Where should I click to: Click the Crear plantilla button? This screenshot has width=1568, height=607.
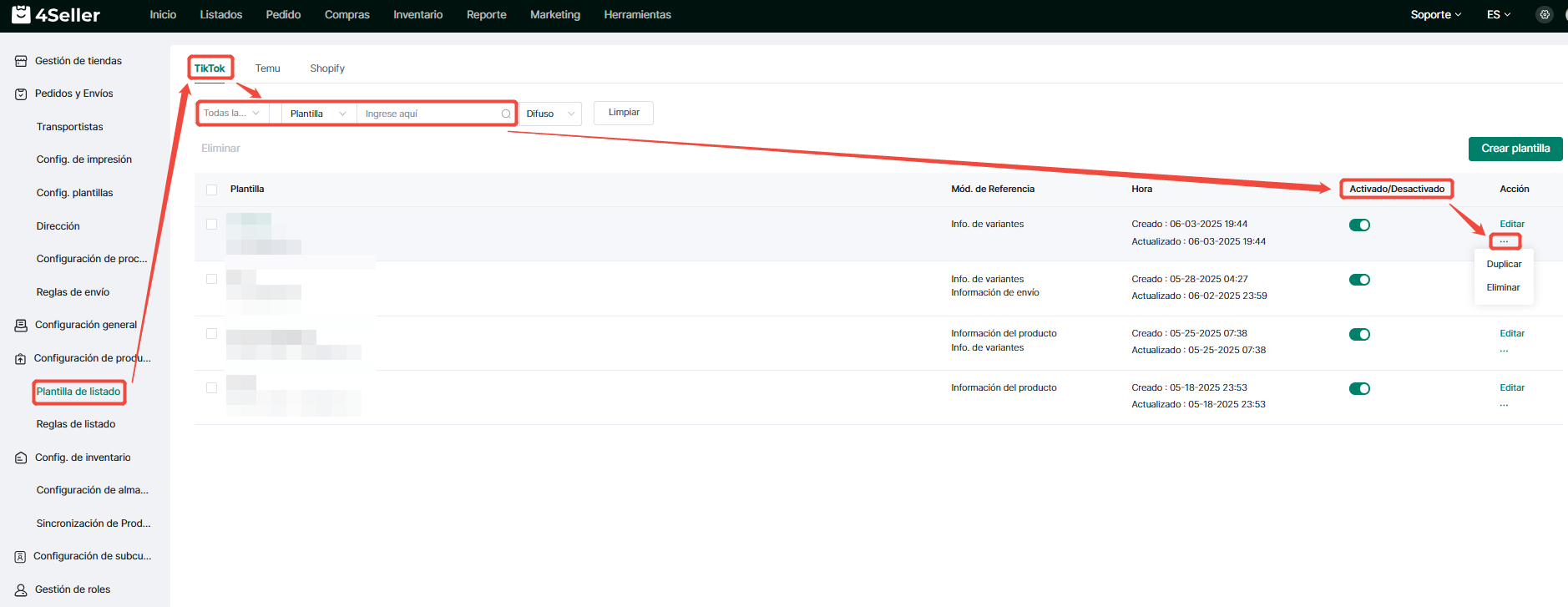tap(1515, 149)
